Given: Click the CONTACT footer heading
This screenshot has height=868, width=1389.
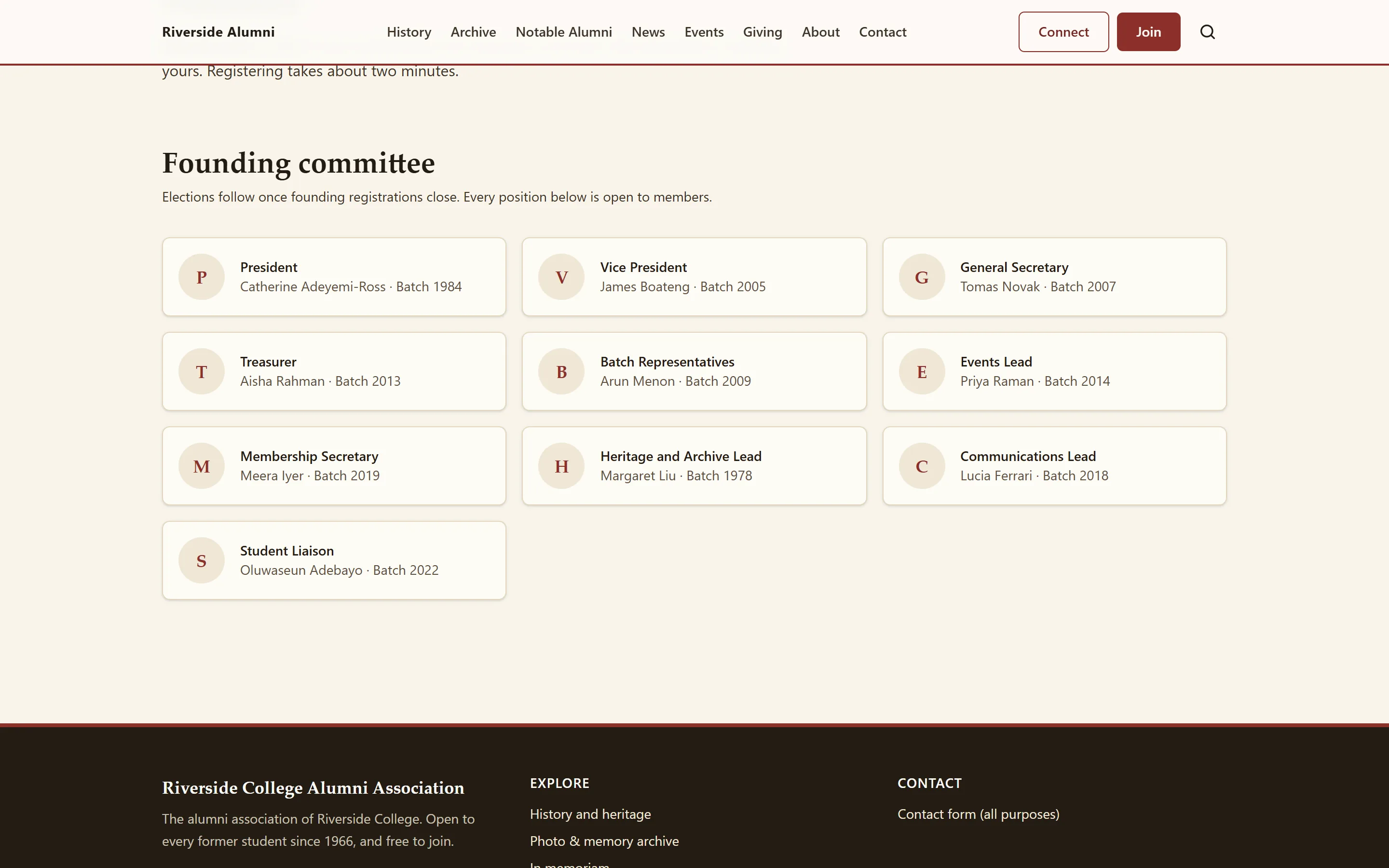Looking at the screenshot, I should (x=929, y=783).
